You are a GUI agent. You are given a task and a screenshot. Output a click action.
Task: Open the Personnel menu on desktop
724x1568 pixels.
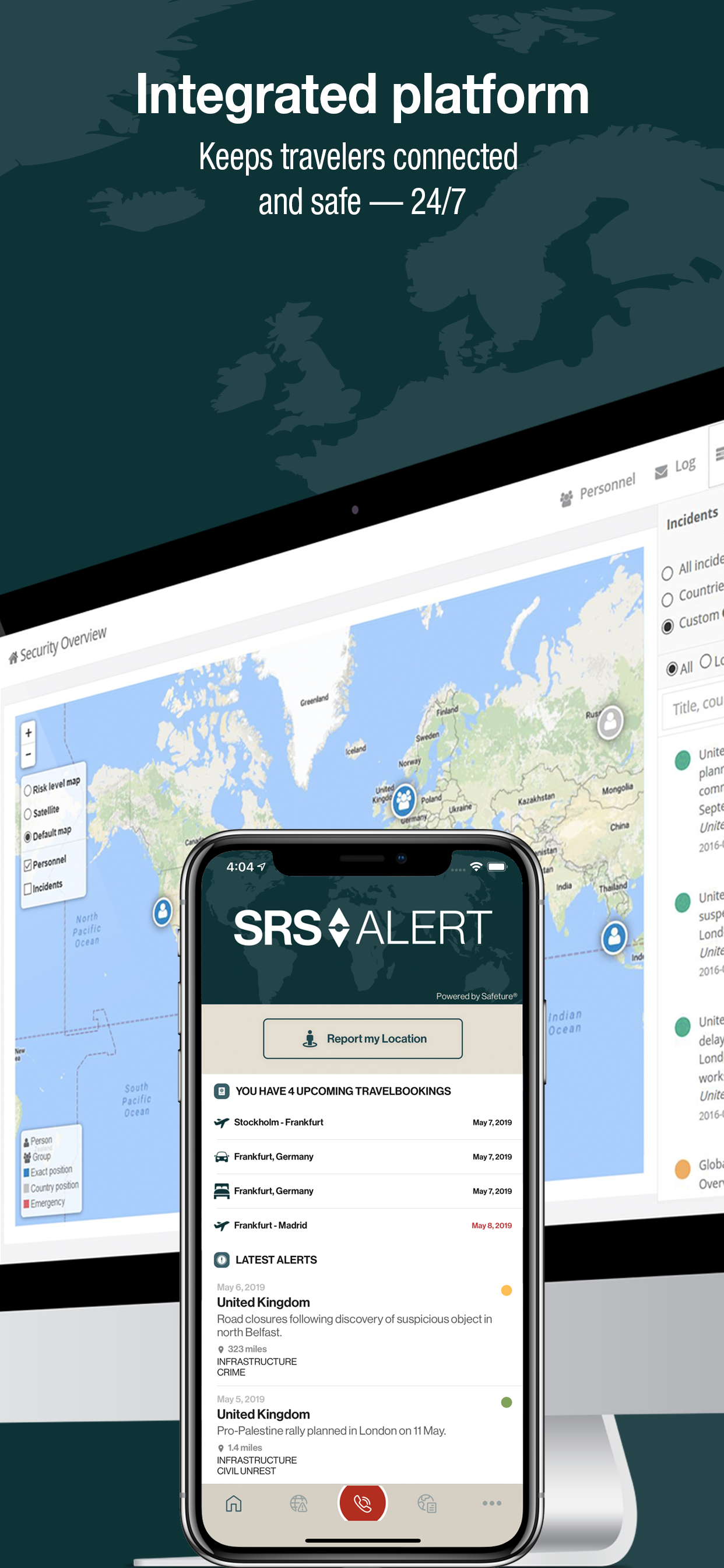click(598, 490)
